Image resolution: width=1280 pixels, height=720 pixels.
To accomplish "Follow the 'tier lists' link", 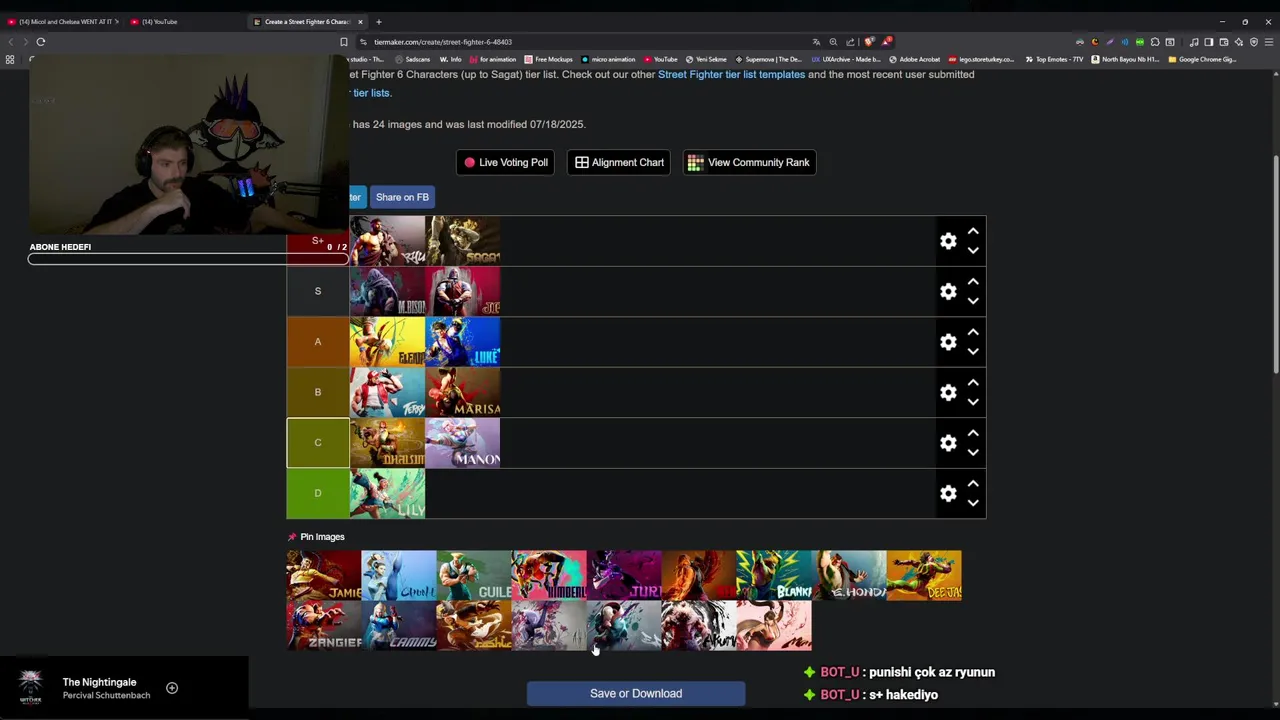I will click(x=371, y=93).
